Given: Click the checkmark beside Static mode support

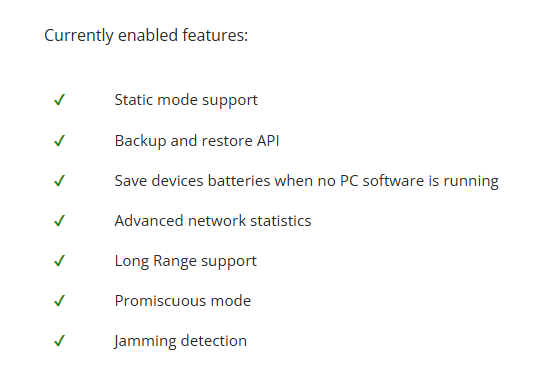Looking at the screenshot, I should pos(60,100).
